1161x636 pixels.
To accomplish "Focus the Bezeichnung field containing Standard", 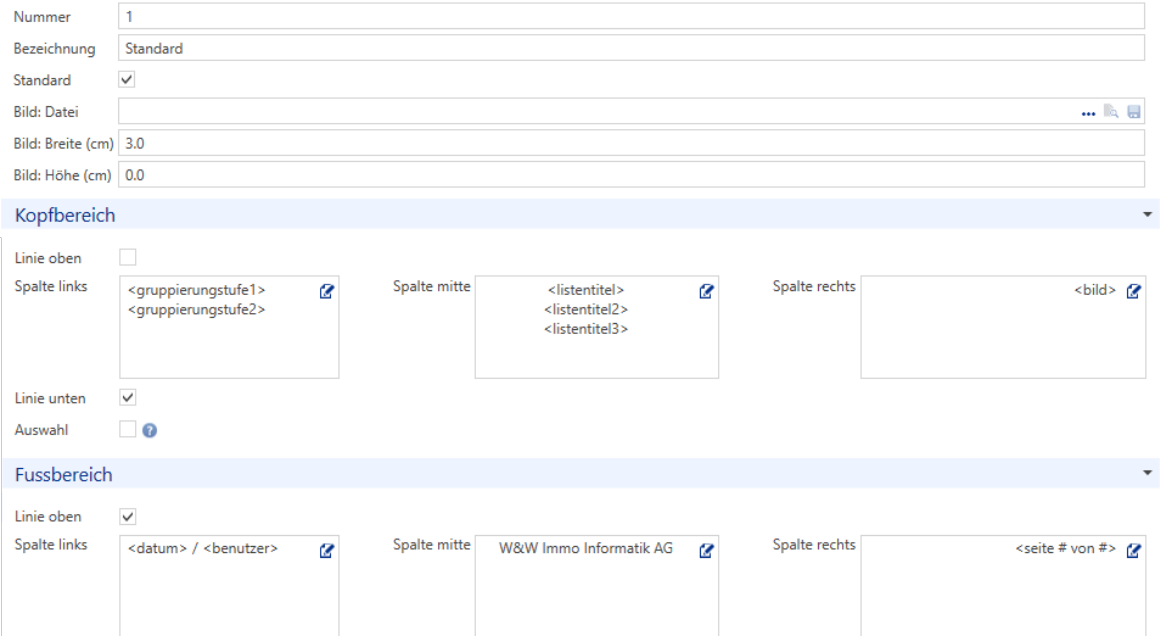I will pos(632,48).
